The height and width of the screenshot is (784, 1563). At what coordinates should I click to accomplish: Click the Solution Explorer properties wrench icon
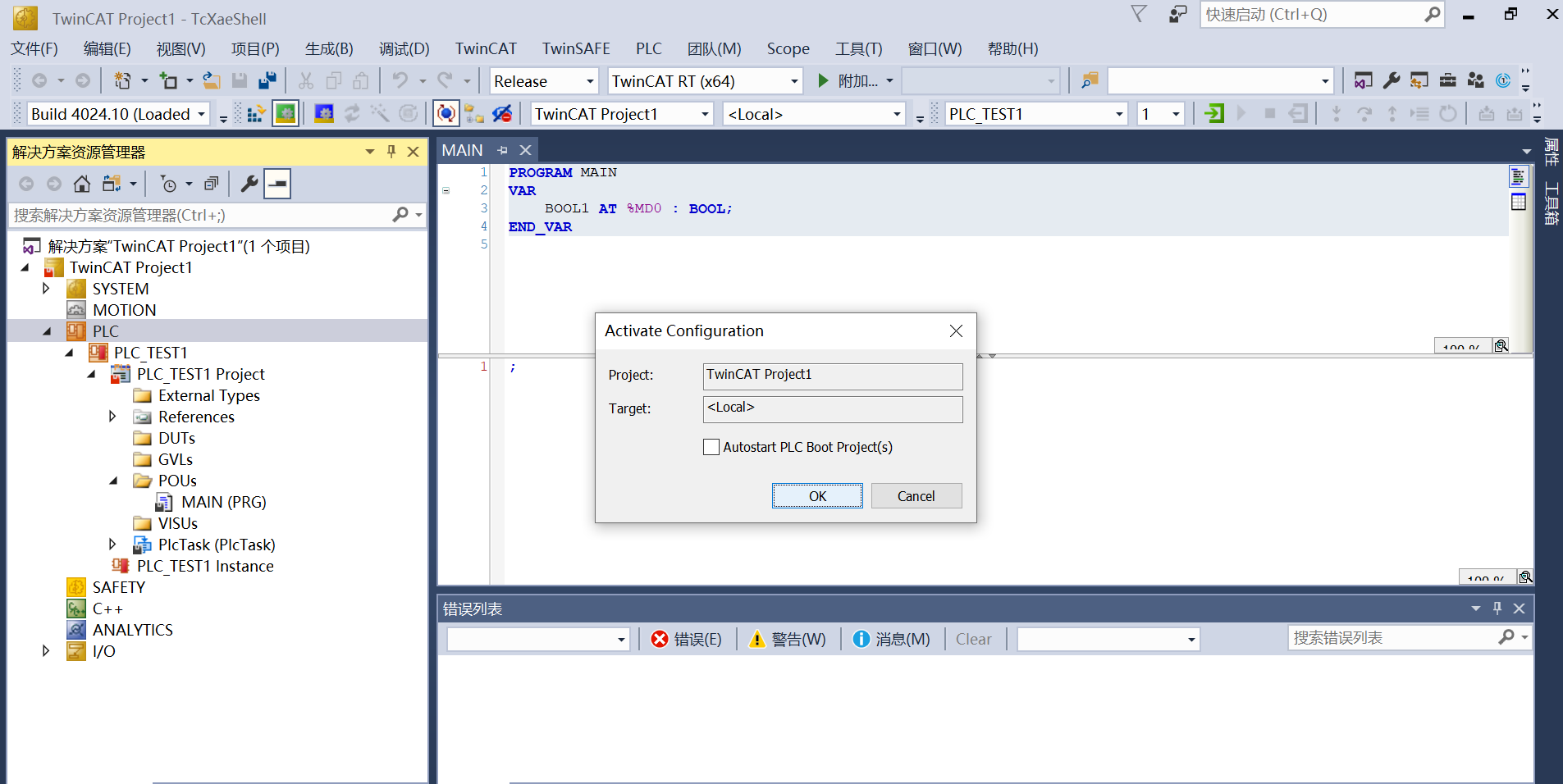coord(249,184)
